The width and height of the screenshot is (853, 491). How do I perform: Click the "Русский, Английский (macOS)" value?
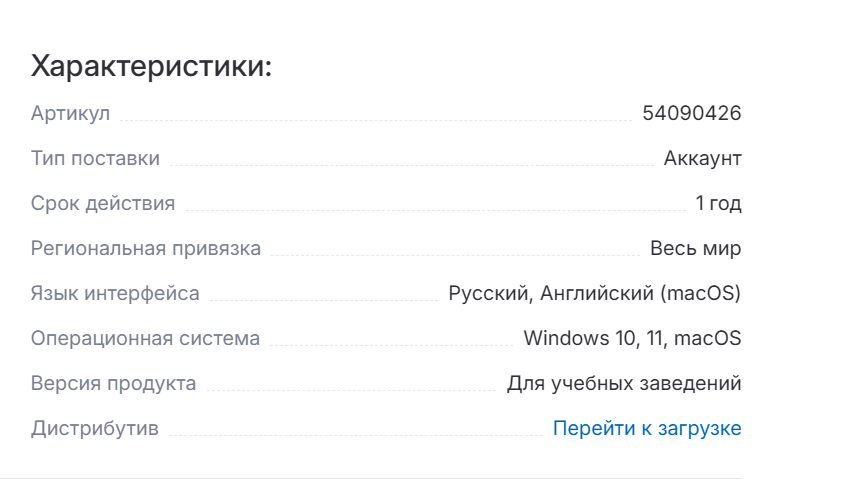click(594, 294)
